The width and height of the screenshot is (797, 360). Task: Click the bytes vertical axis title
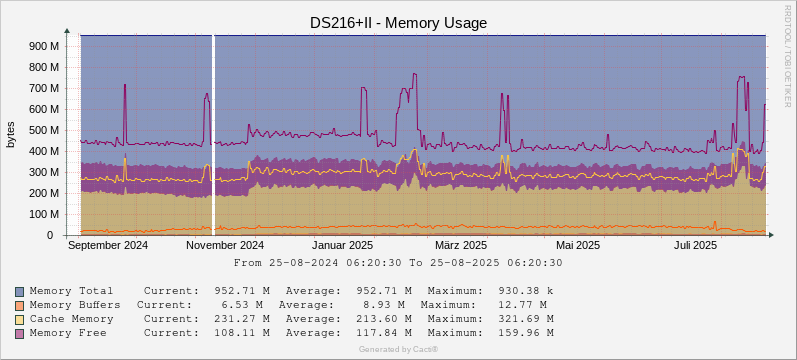point(11,135)
